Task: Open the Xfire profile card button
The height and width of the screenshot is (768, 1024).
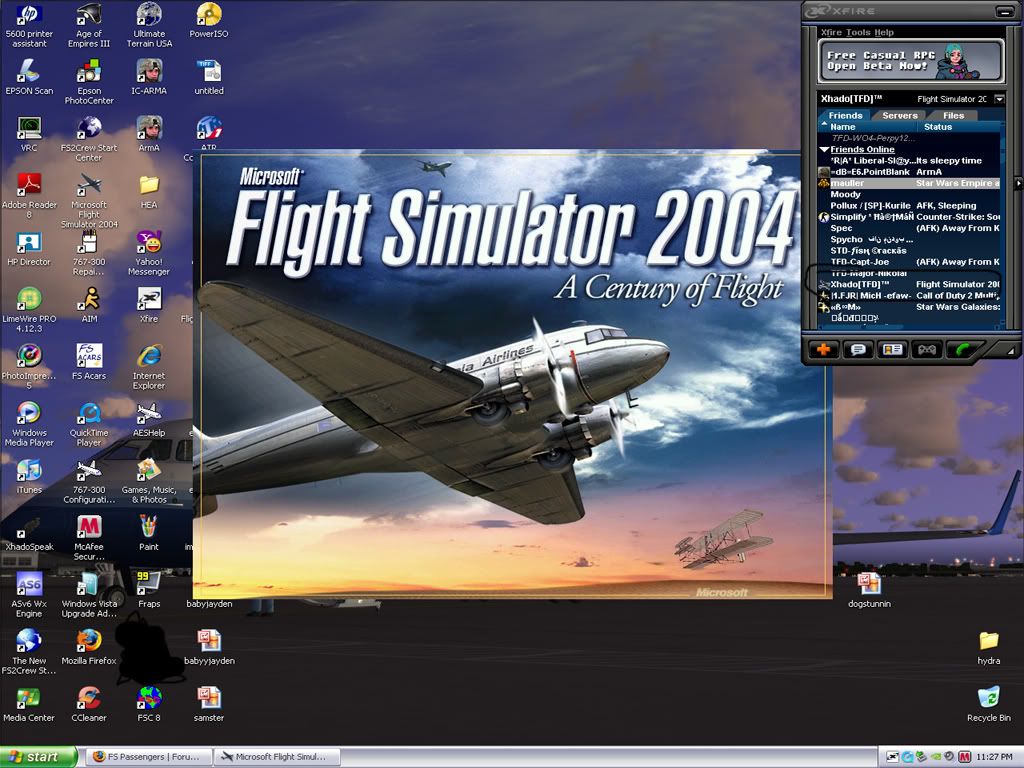Action: 892,350
